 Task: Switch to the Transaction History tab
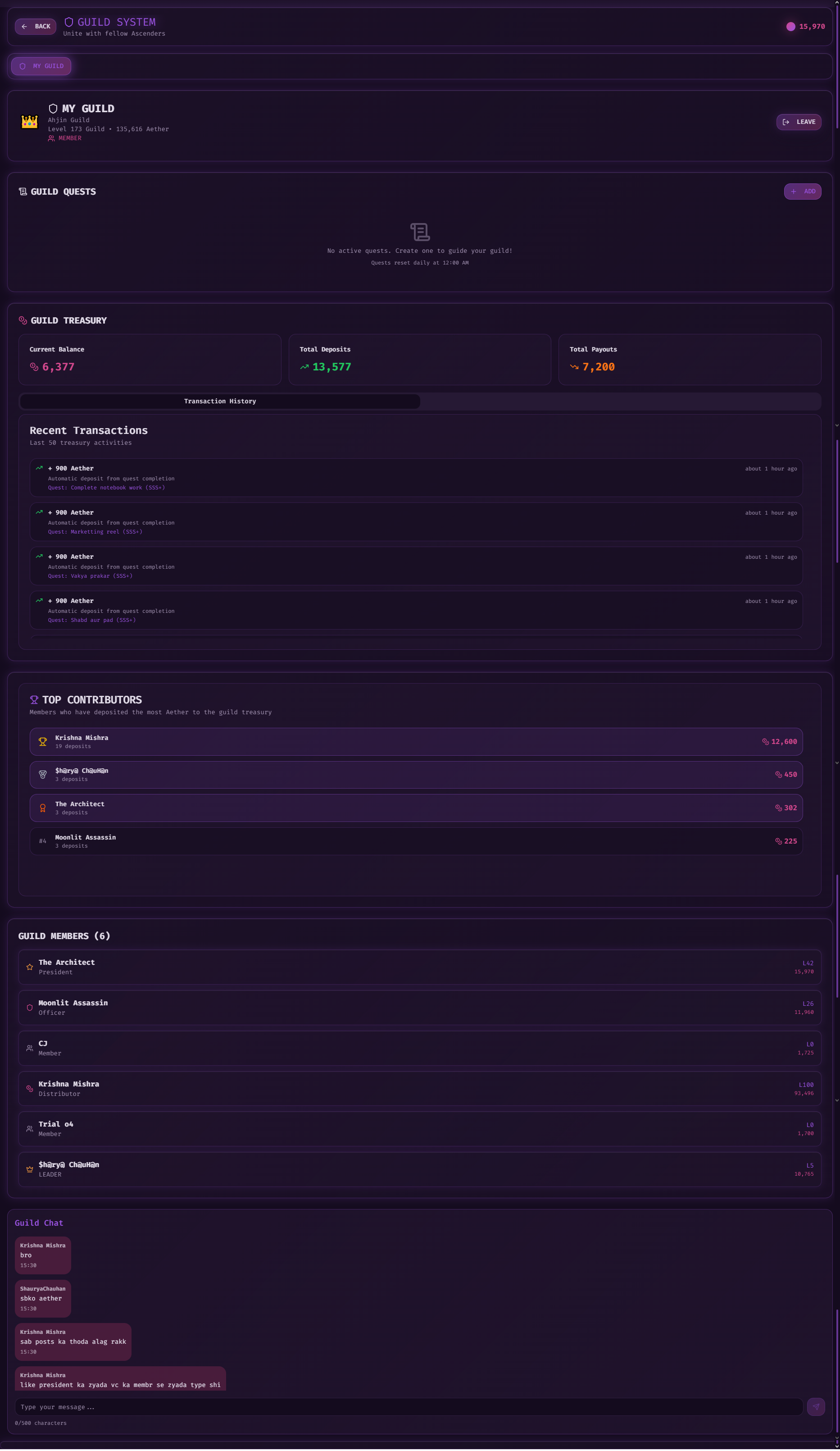(219, 402)
